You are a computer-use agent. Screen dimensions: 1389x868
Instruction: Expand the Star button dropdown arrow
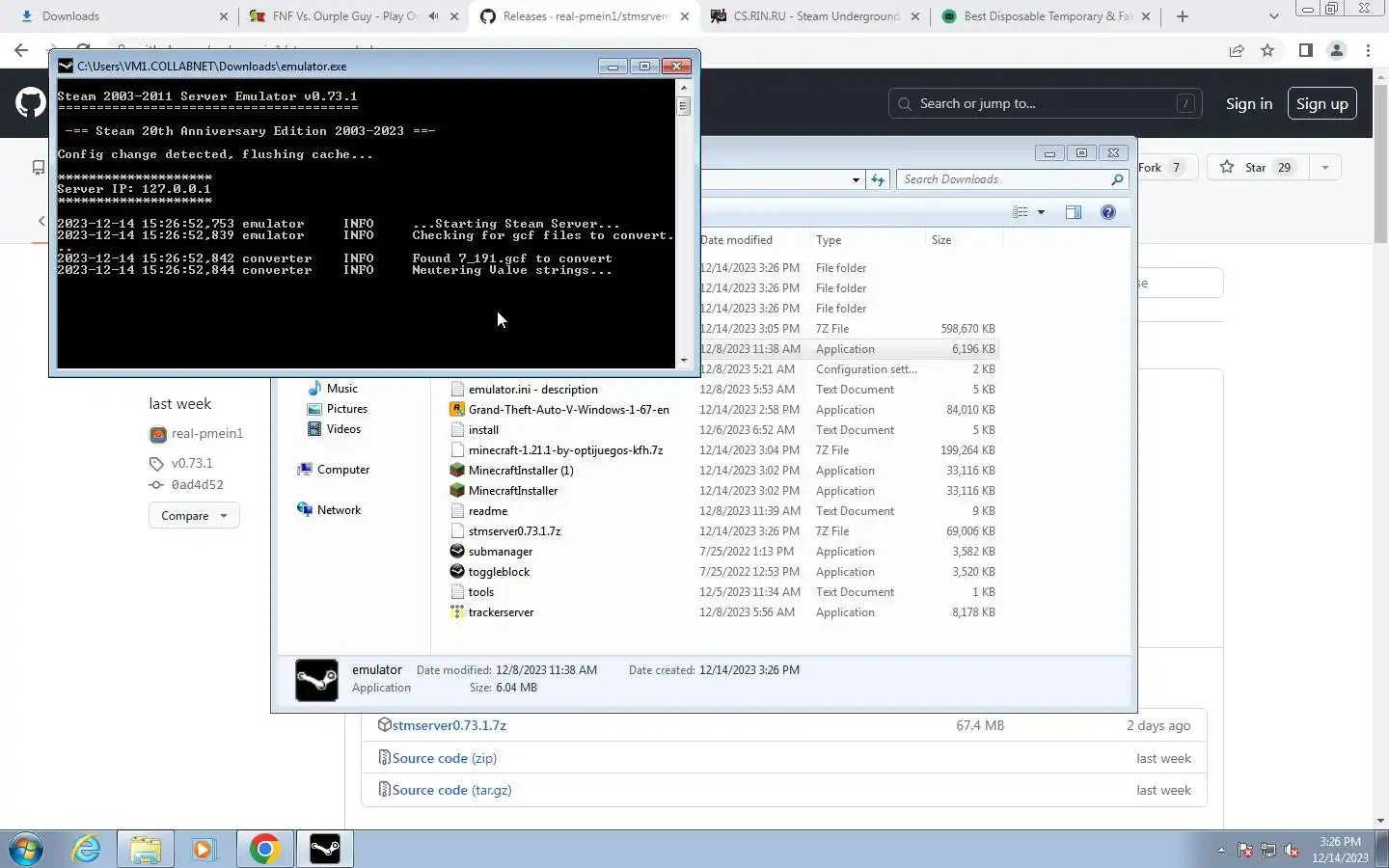click(1325, 167)
